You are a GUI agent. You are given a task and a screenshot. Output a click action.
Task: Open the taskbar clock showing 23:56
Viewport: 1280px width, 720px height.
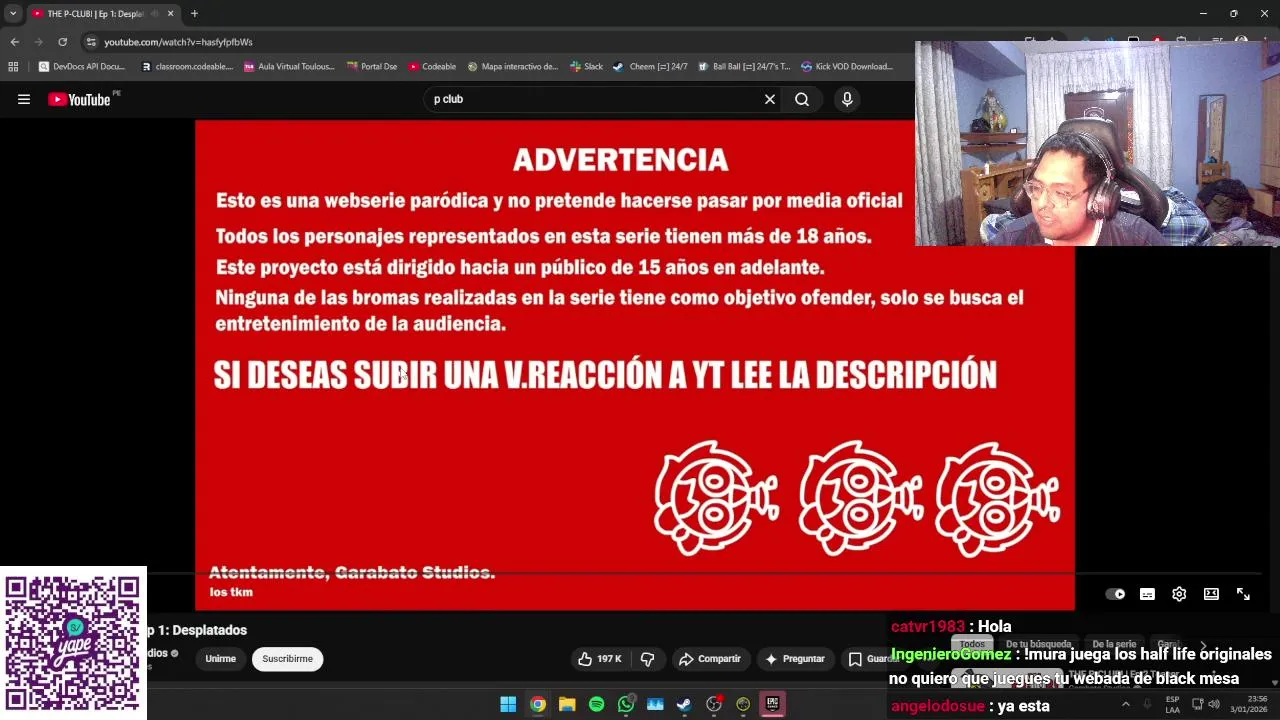(1248, 704)
